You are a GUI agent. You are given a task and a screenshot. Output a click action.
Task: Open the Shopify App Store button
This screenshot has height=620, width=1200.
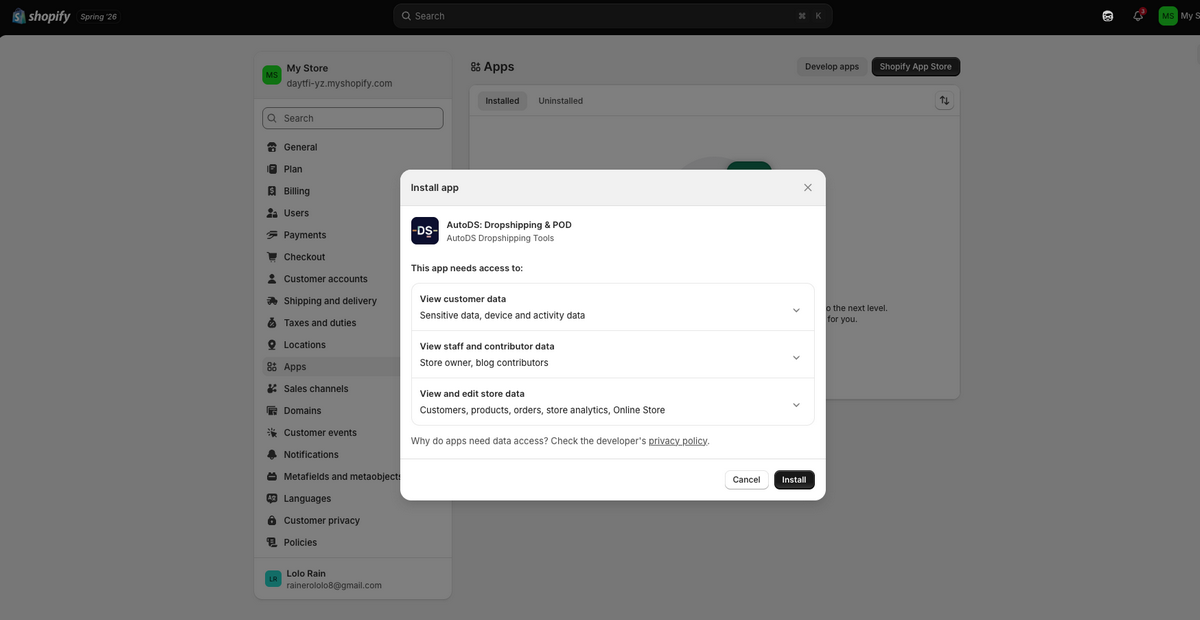coord(916,67)
